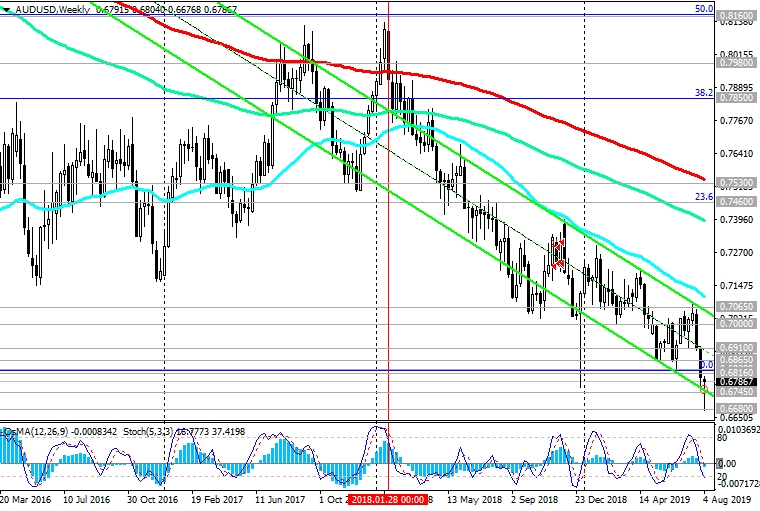Click the 20 Mar 2016 date label
Image resolution: width=760 pixels, height=511 pixels.
point(25,499)
